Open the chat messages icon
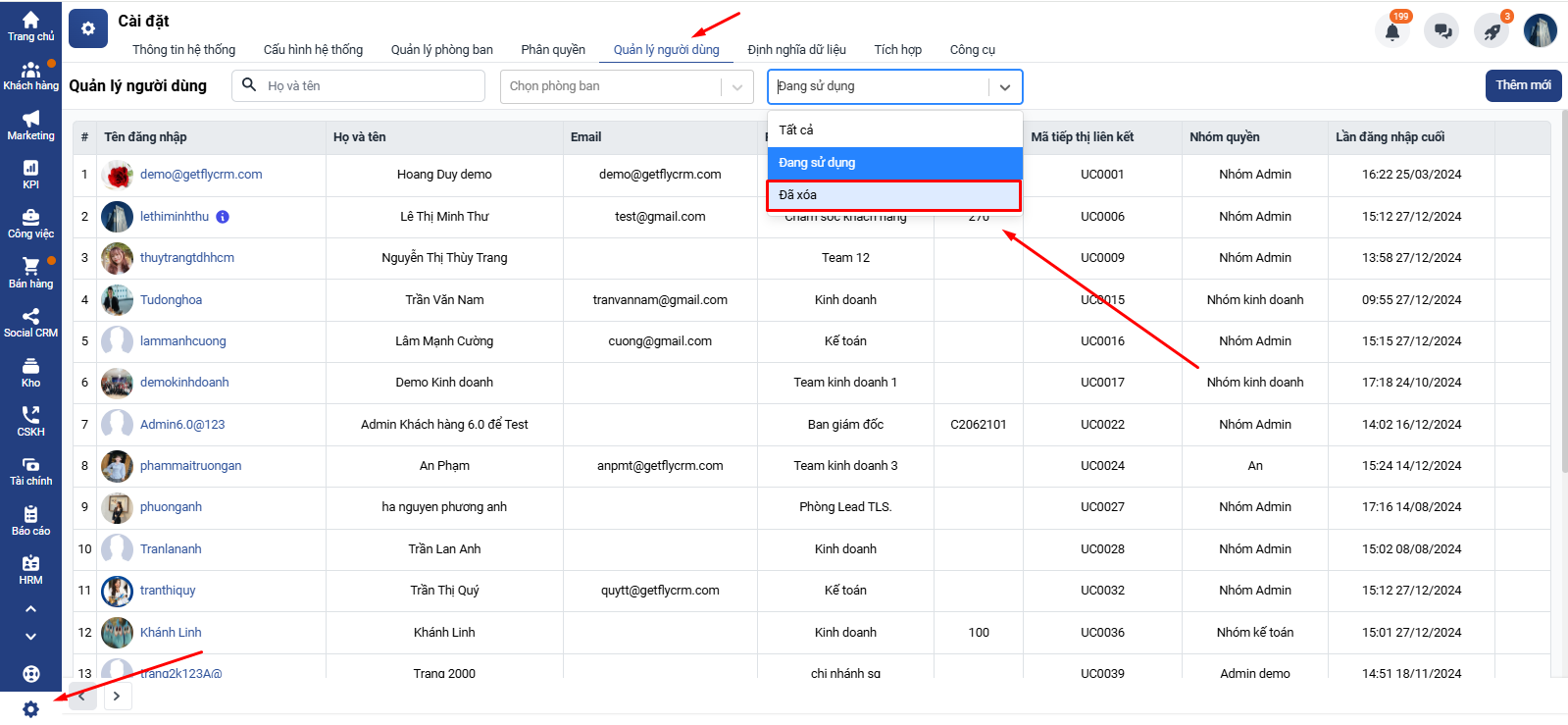 point(1442,31)
